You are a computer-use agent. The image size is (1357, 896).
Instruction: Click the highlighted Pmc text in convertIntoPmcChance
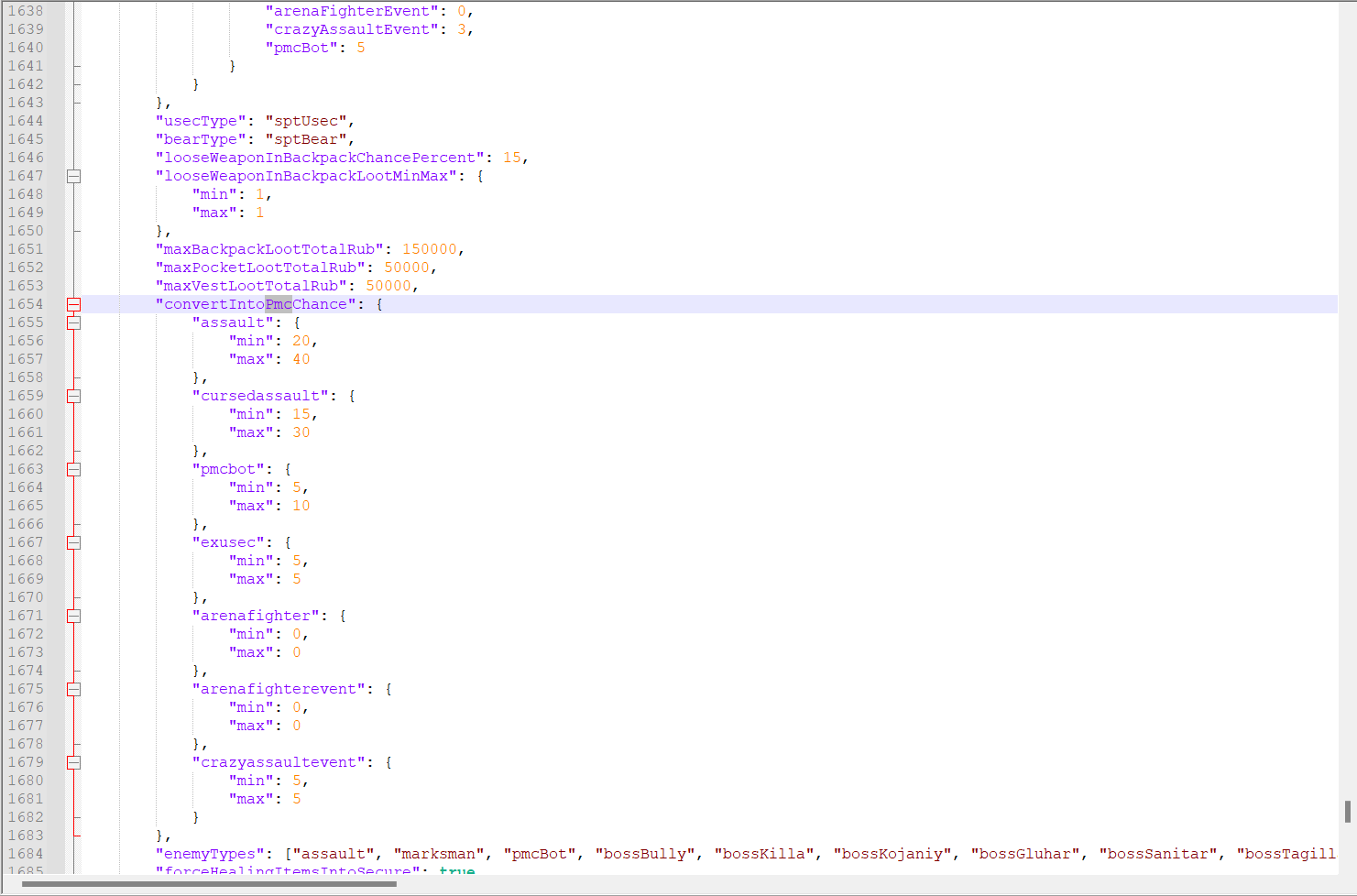[279, 304]
